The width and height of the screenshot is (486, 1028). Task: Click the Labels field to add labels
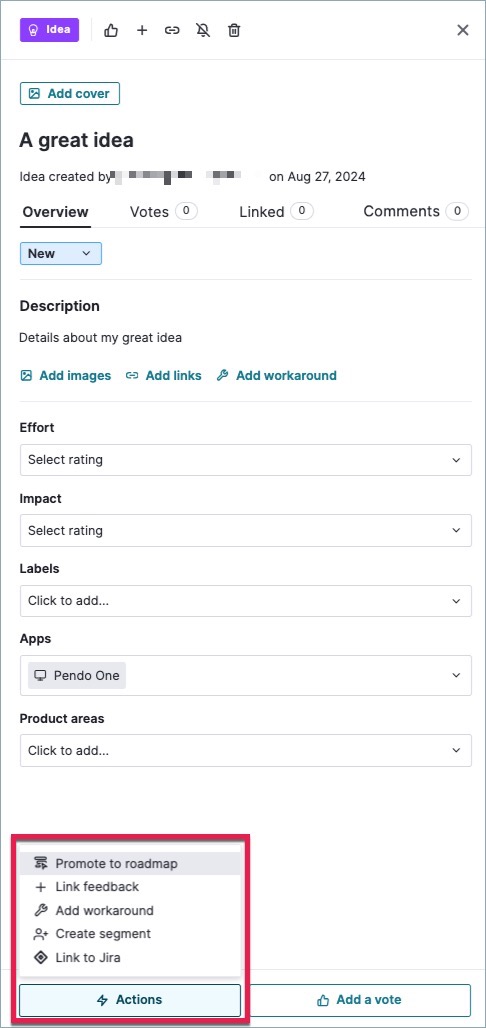(246, 601)
